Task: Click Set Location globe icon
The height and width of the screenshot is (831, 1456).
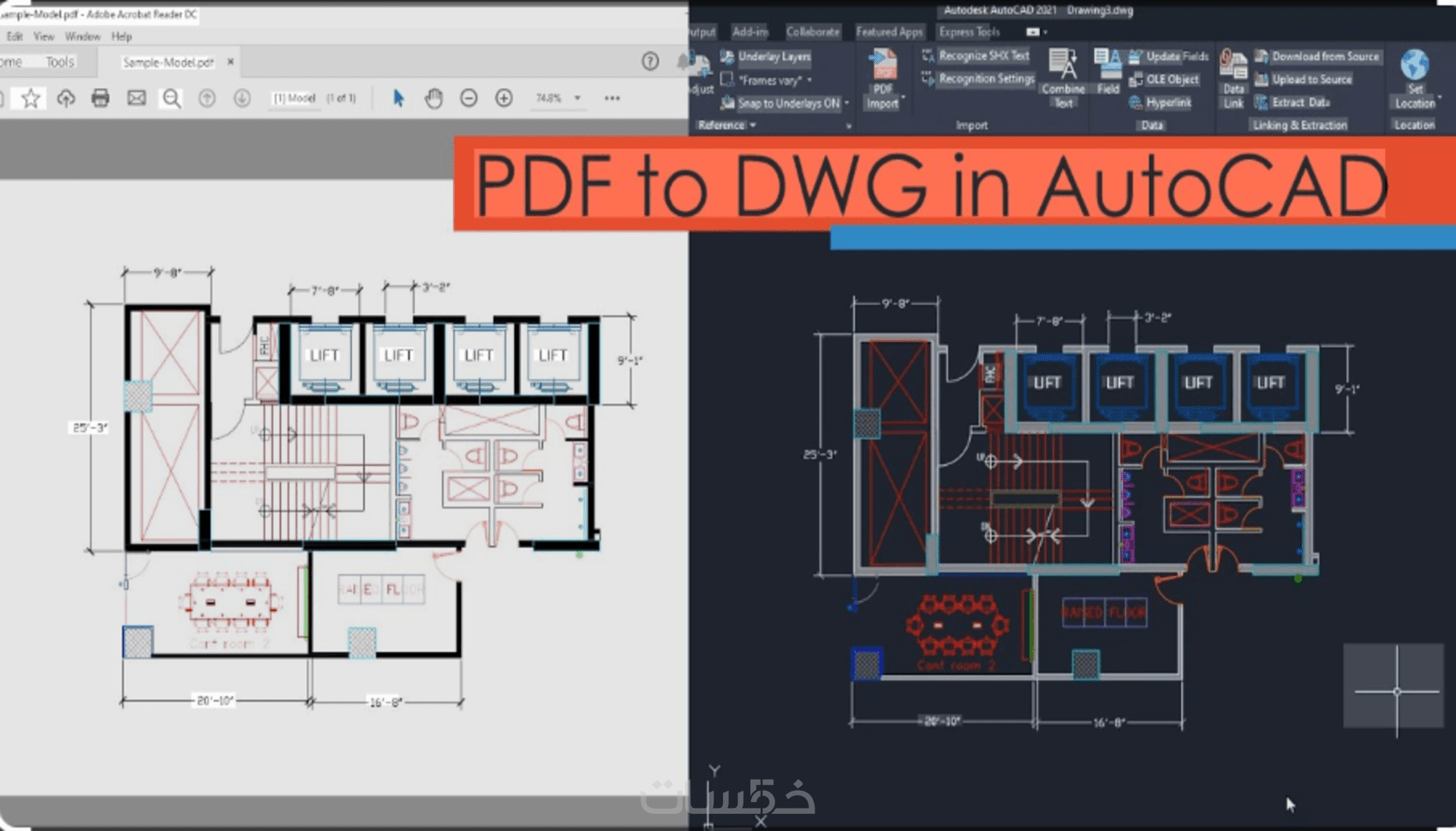Action: click(x=1415, y=65)
